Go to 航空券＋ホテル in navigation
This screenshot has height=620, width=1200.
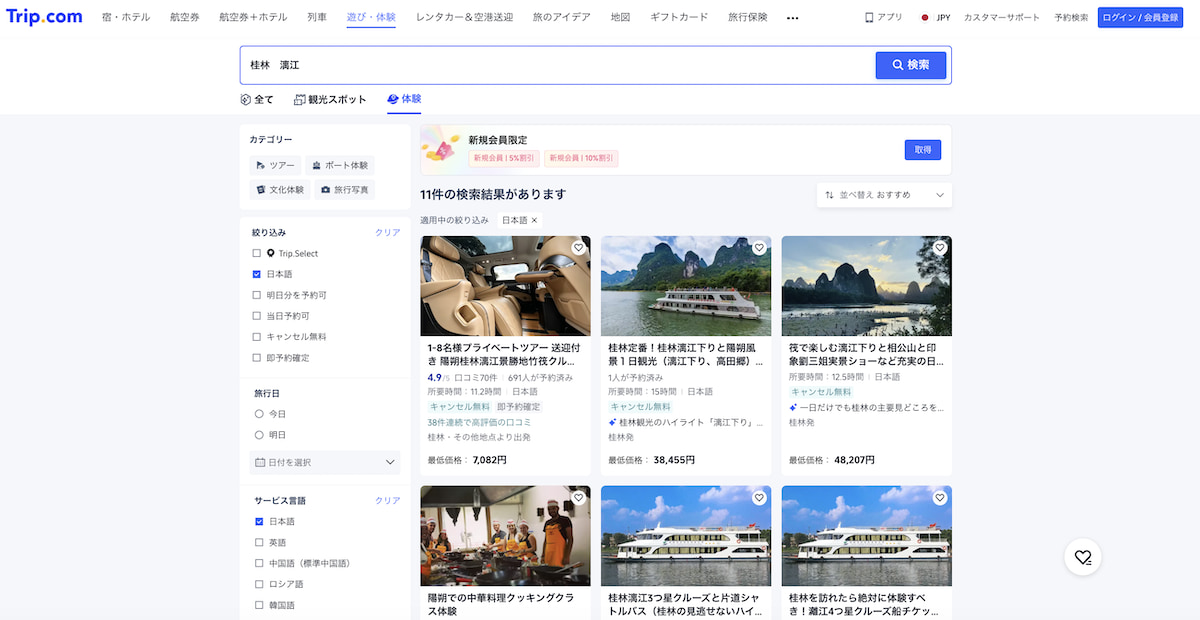pyautogui.click(x=253, y=18)
